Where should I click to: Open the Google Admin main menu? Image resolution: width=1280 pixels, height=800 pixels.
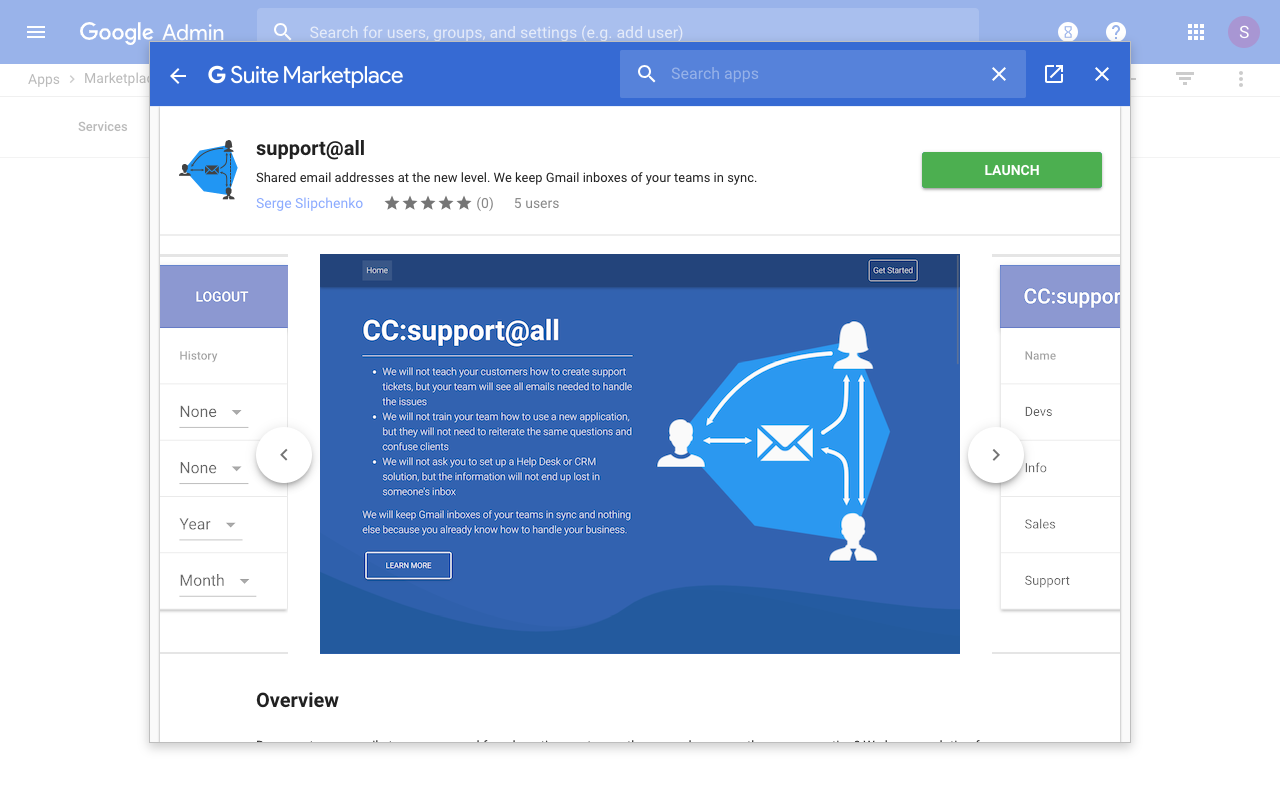(x=36, y=32)
